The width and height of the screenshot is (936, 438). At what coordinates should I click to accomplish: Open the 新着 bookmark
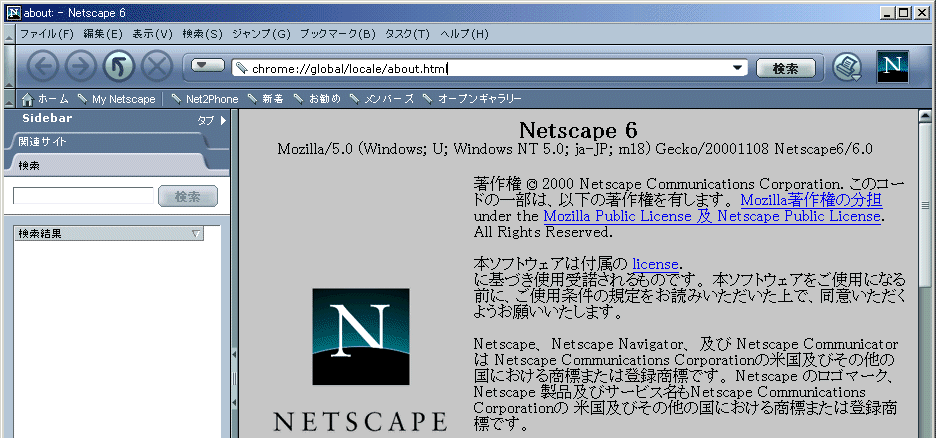point(266,99)
